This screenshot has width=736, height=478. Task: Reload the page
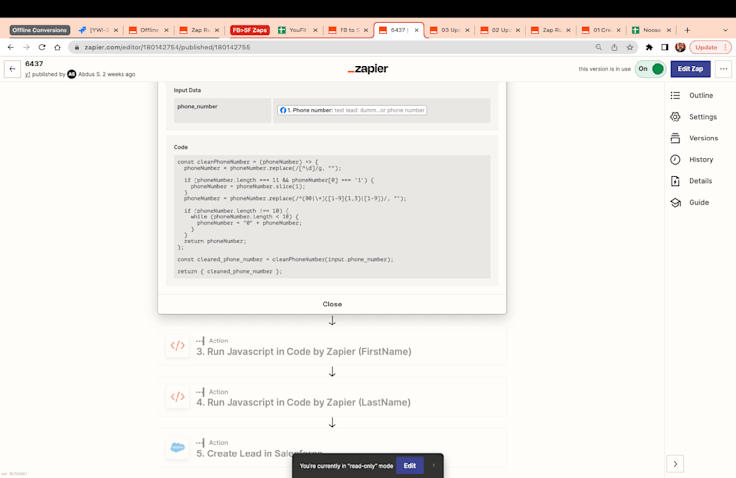tap(42, 47)
